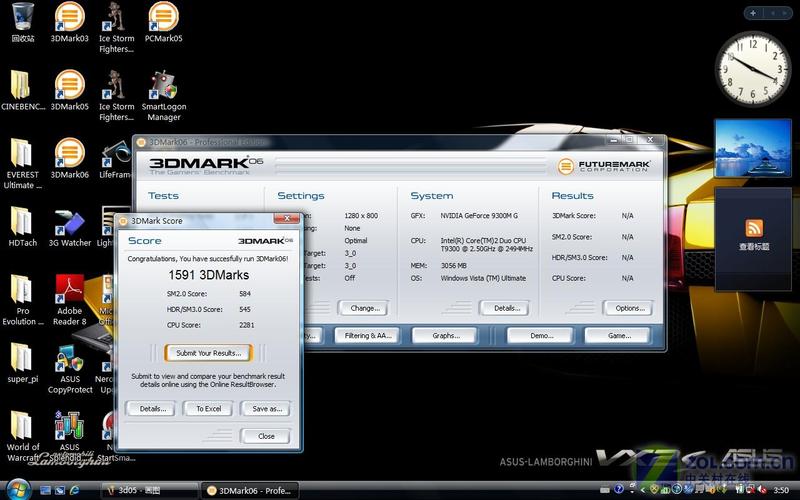Open Results Options button in 3DMark06
The image size is (800, 500).
coord(630,308)
